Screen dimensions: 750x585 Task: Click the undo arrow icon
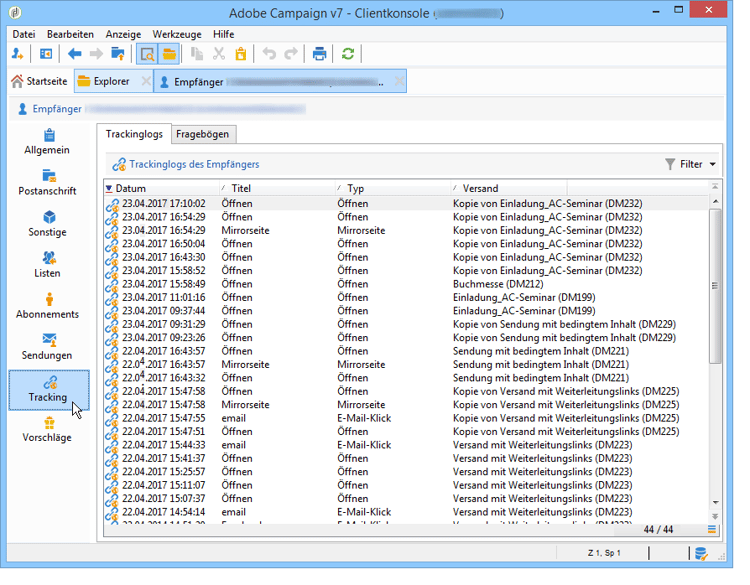click(269, 54)
